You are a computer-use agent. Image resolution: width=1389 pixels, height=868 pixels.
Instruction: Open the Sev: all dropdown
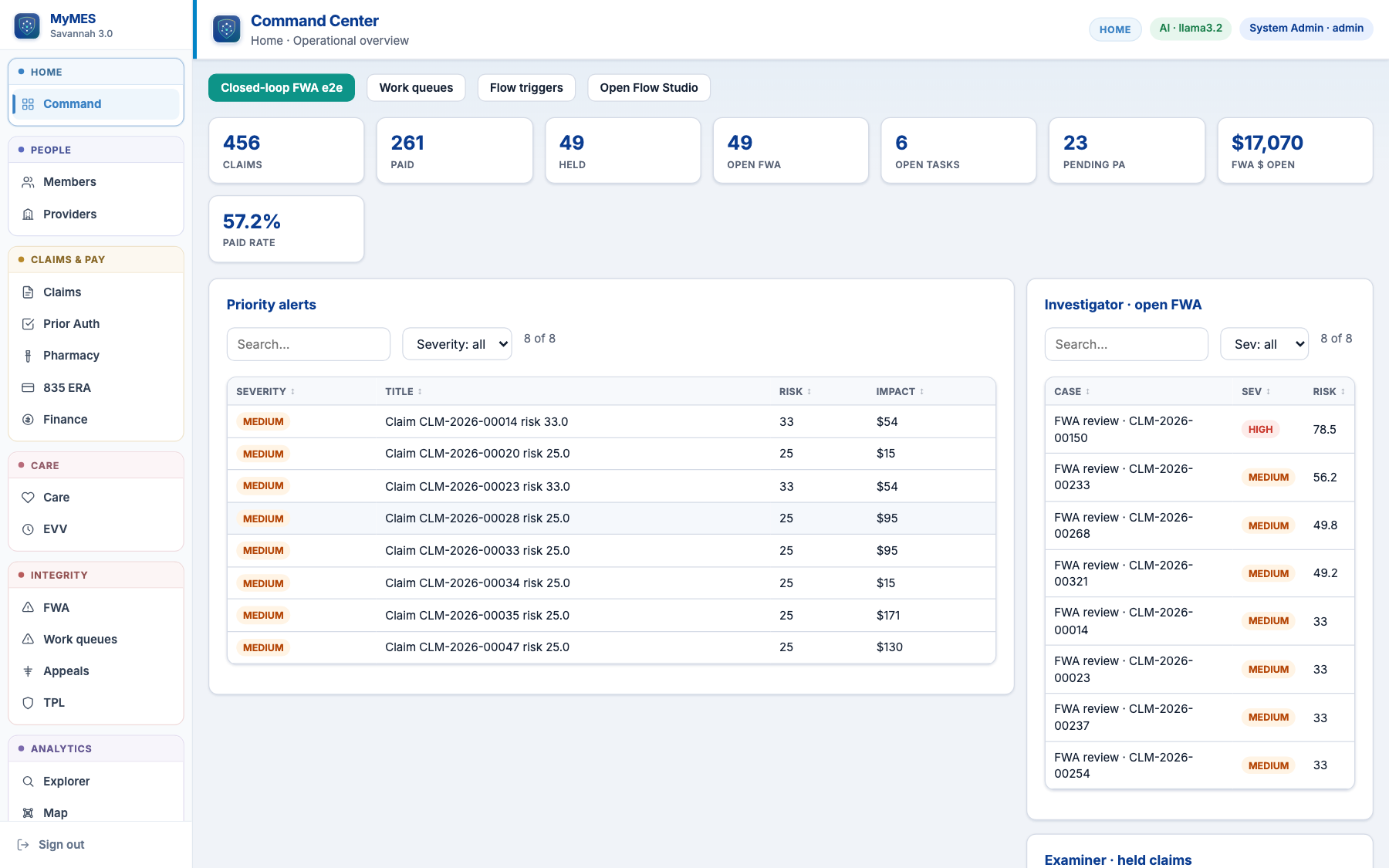[1264, 344]
